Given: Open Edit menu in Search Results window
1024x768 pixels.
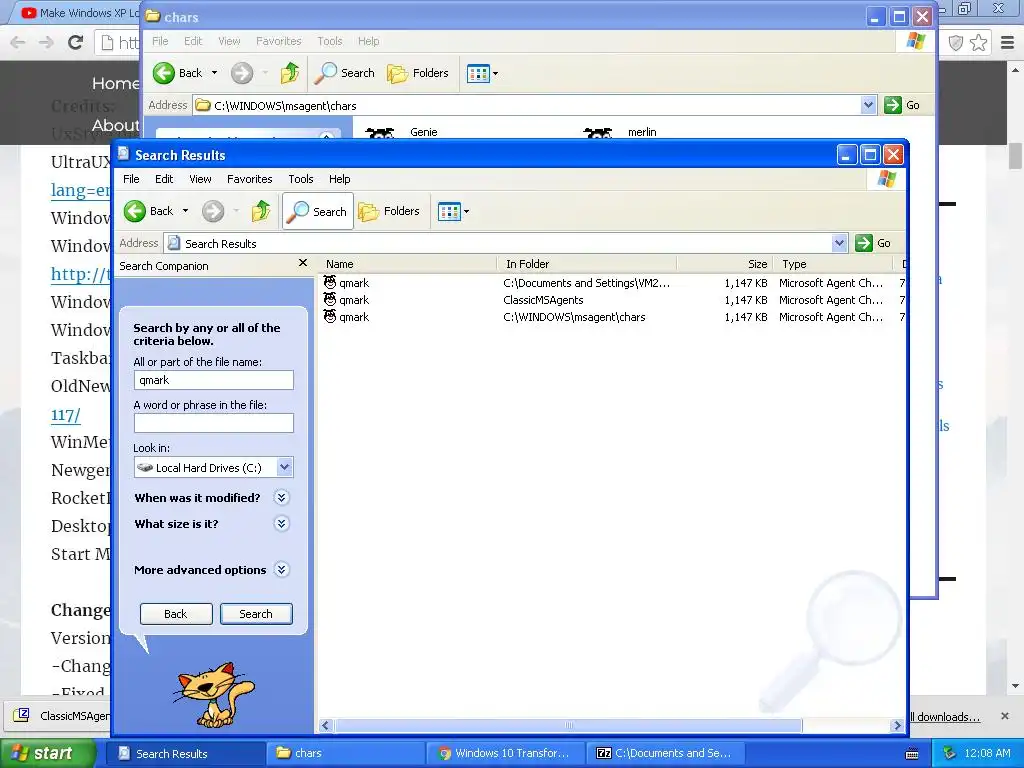Looking at the screenshot, I should (x=164, y=179).
